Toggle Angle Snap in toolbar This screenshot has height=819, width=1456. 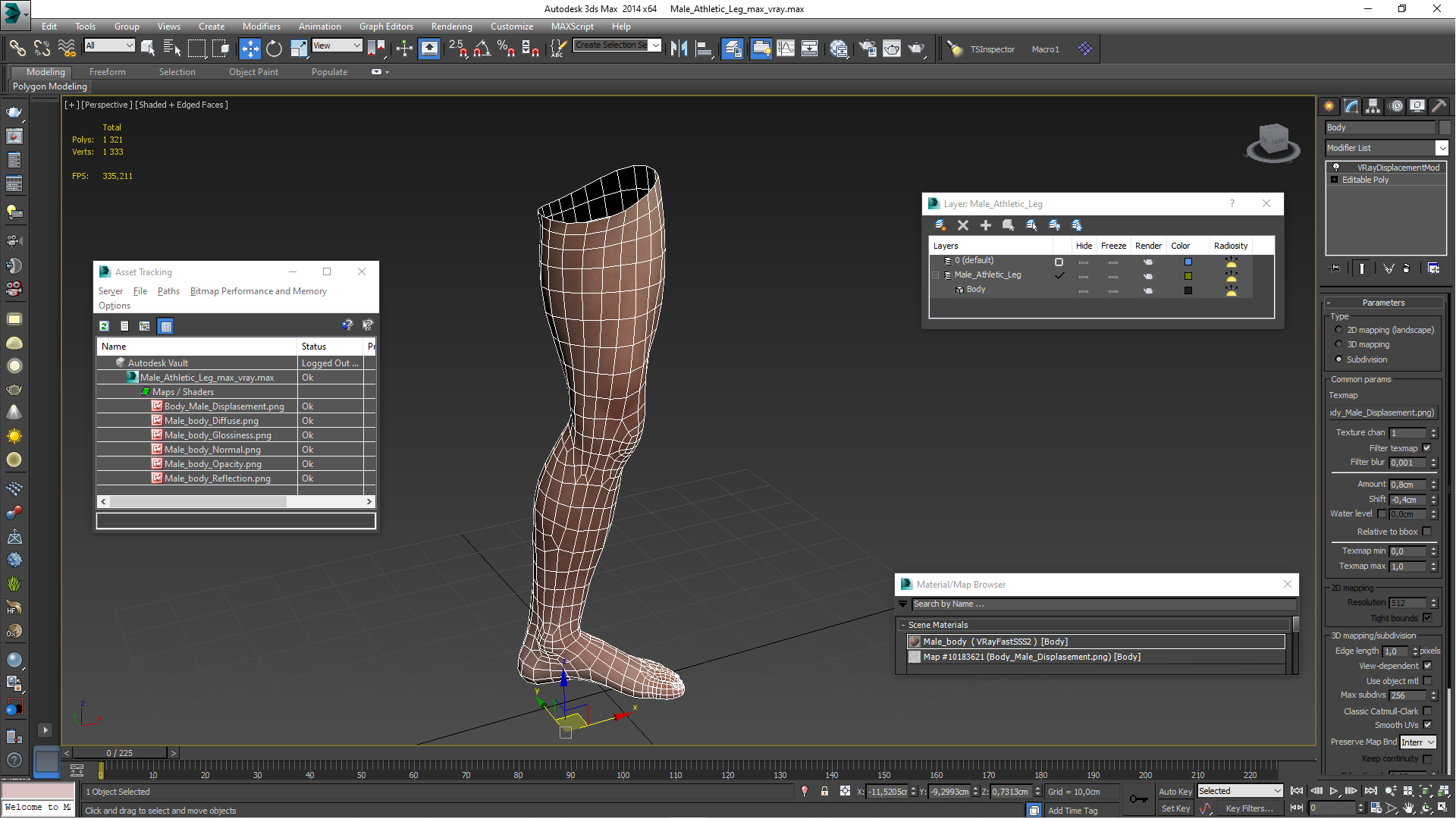point(482,49)
